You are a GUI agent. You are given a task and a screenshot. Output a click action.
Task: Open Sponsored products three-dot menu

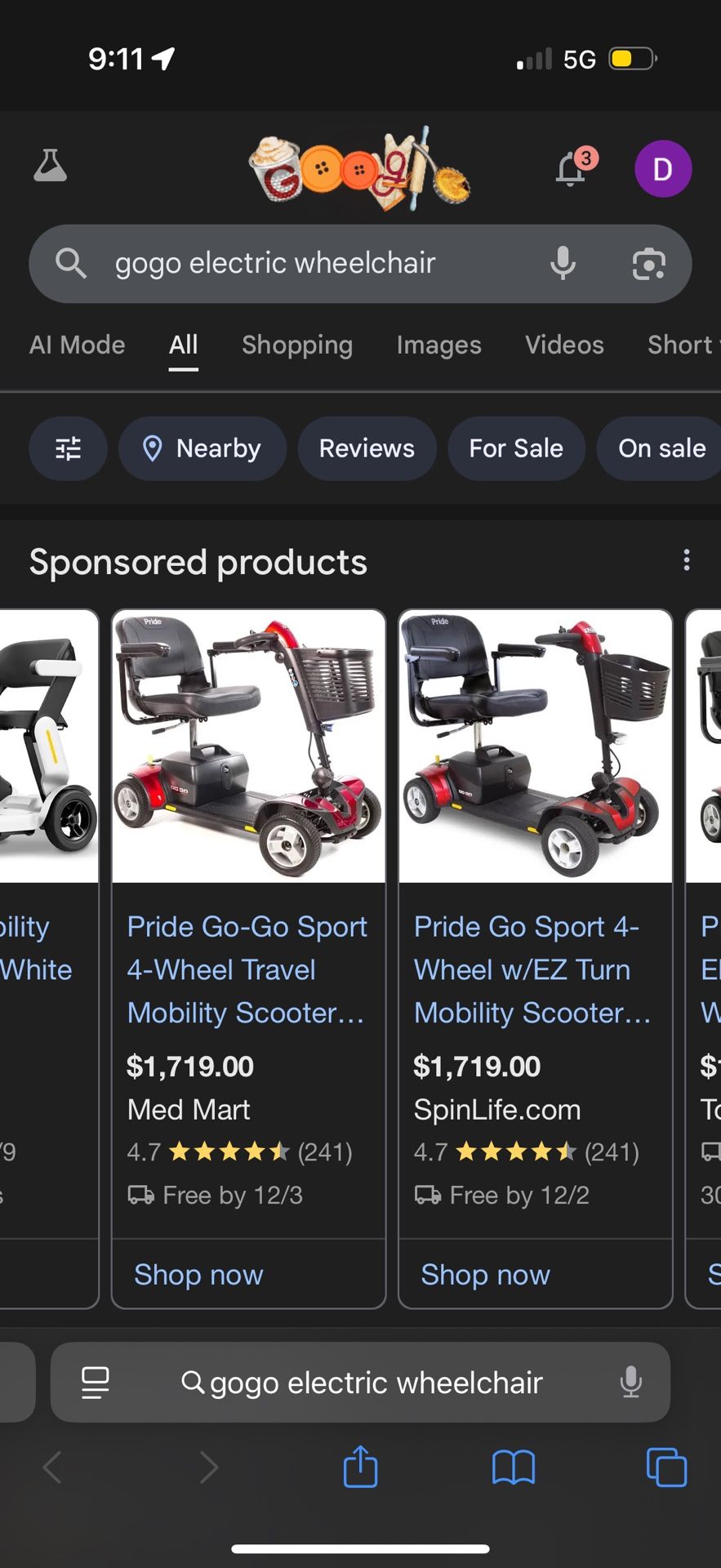687,560
